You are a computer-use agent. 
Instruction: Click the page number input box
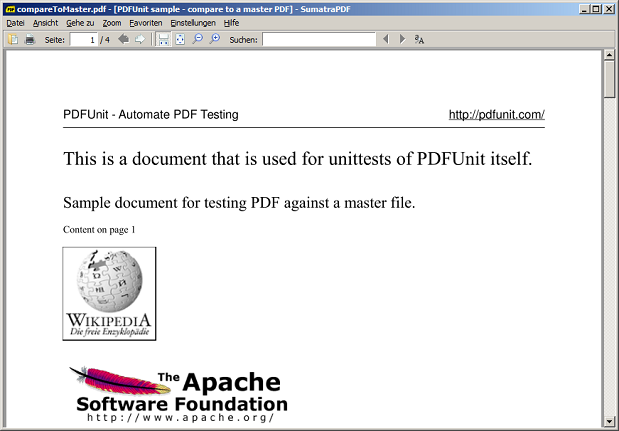tap(83, 39)
